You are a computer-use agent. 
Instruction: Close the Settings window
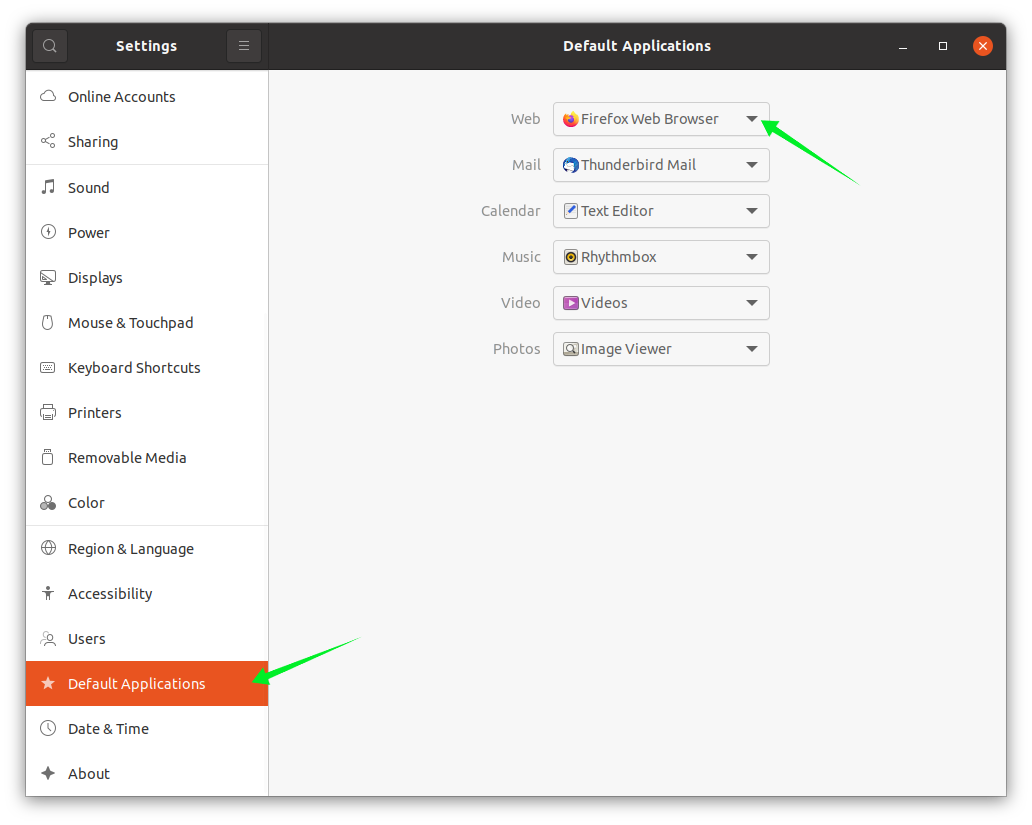pos(983,46)
